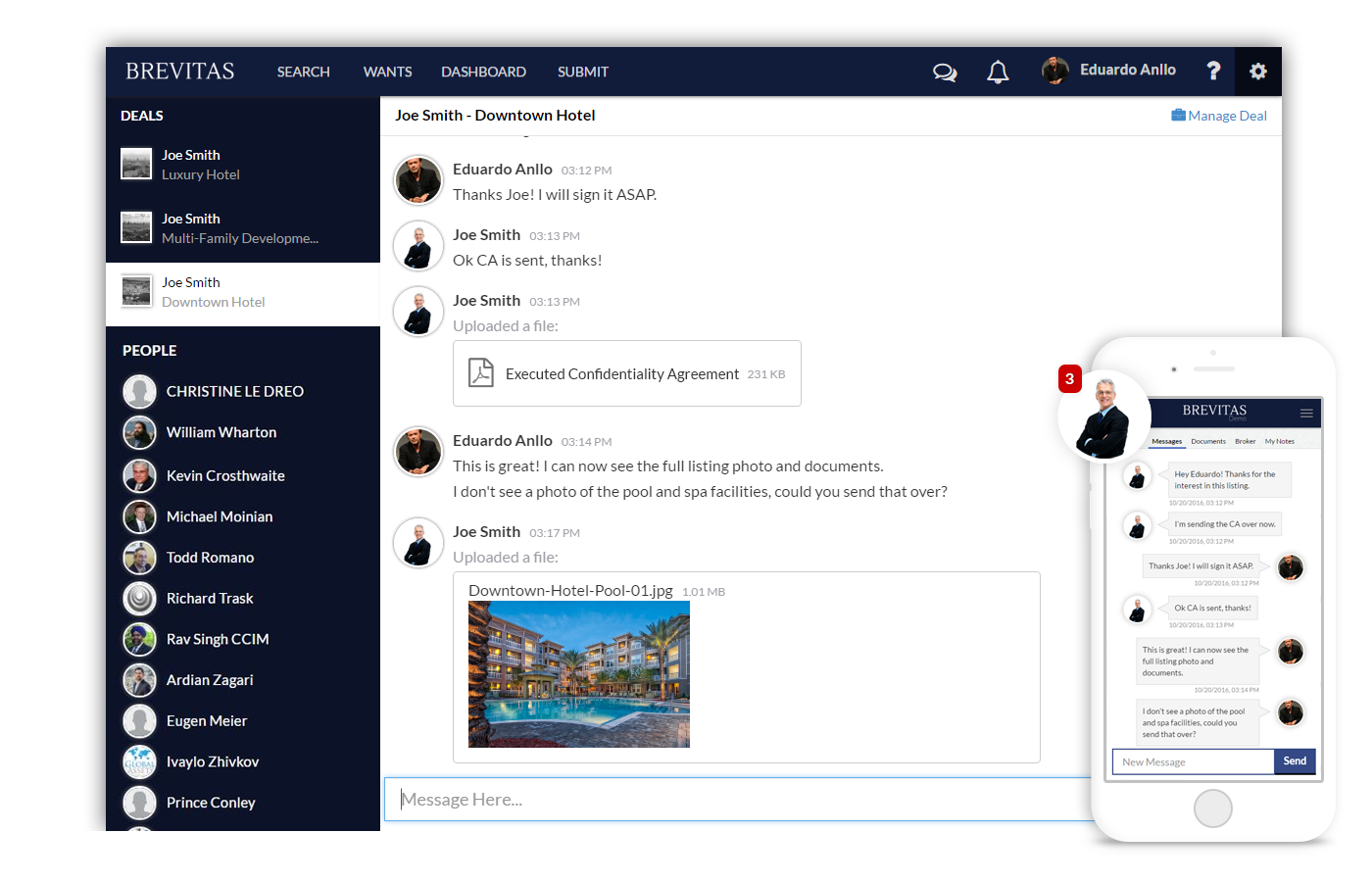Viewport: 1372px width, 882px height.
Task: Click the help question mark icon
Action: [1213, 71]
